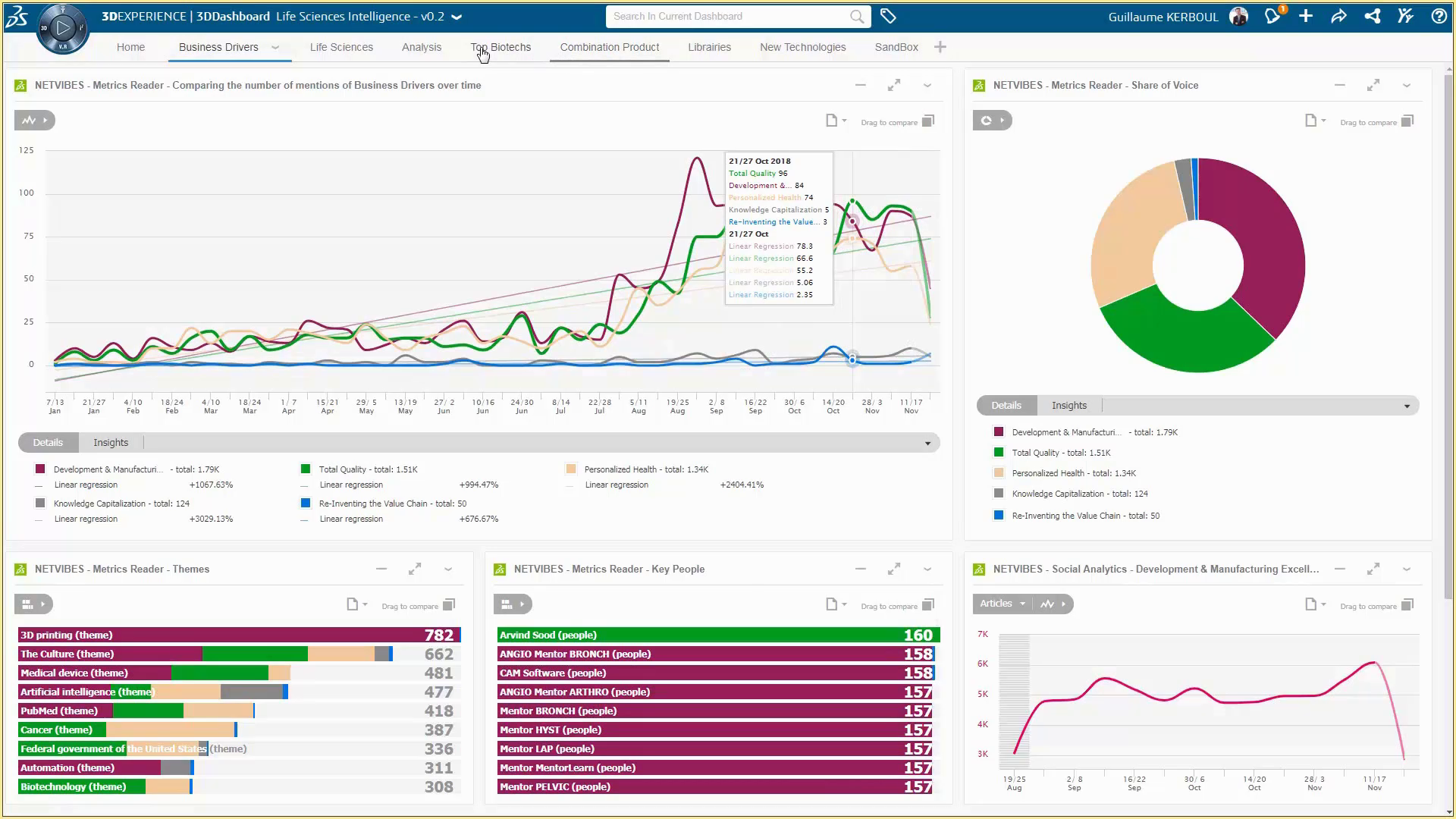Switch to the Top Biotechs tab

click(x=500, y=47)
